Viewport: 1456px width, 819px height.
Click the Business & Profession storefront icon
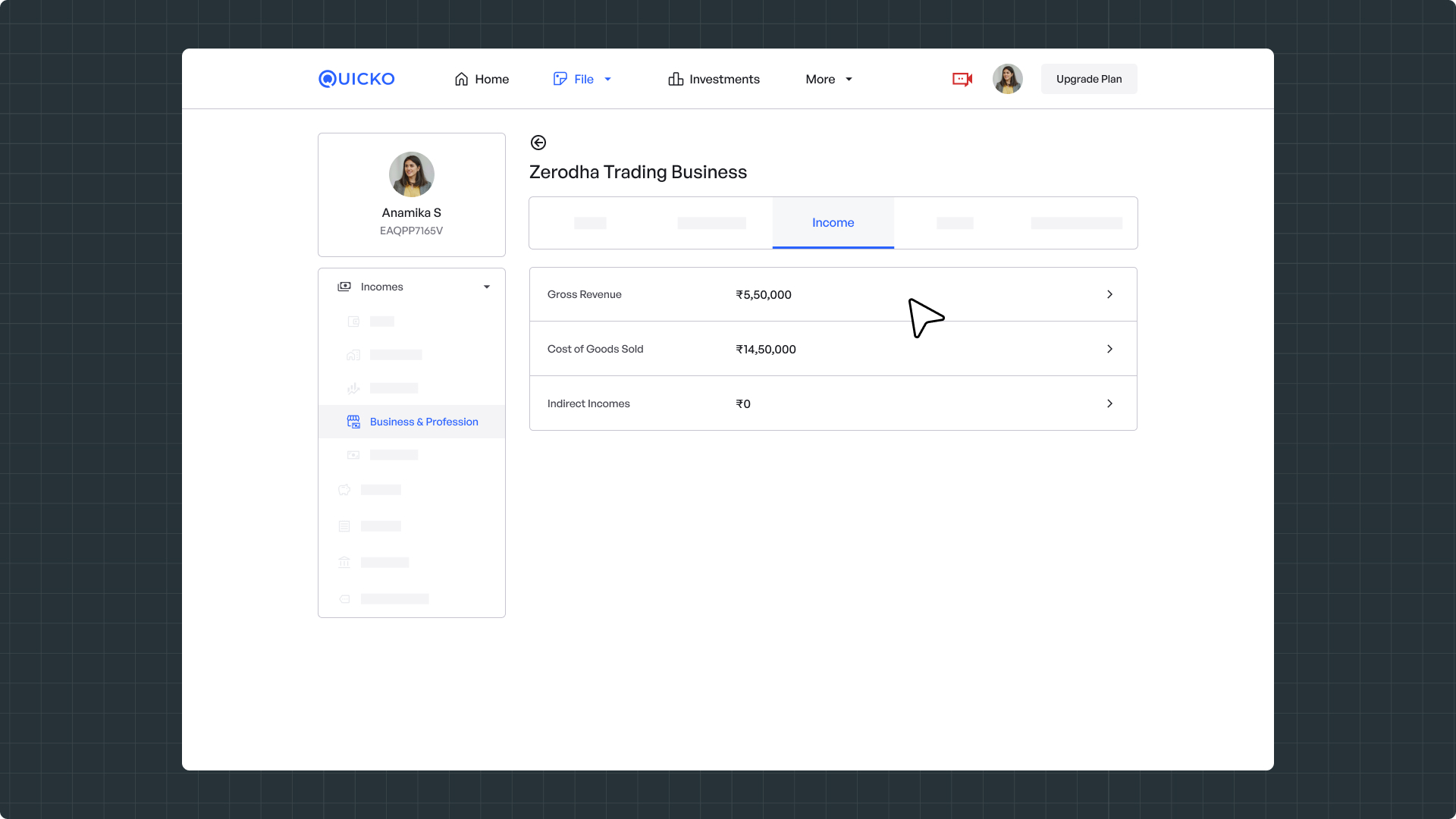tap(353, 422)
